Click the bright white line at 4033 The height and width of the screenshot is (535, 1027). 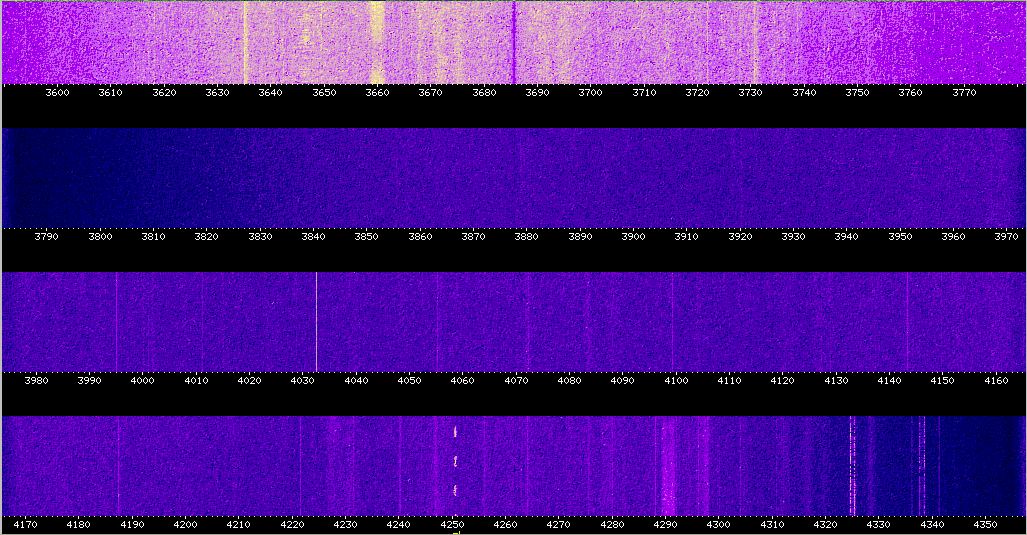tap(316, 322)
